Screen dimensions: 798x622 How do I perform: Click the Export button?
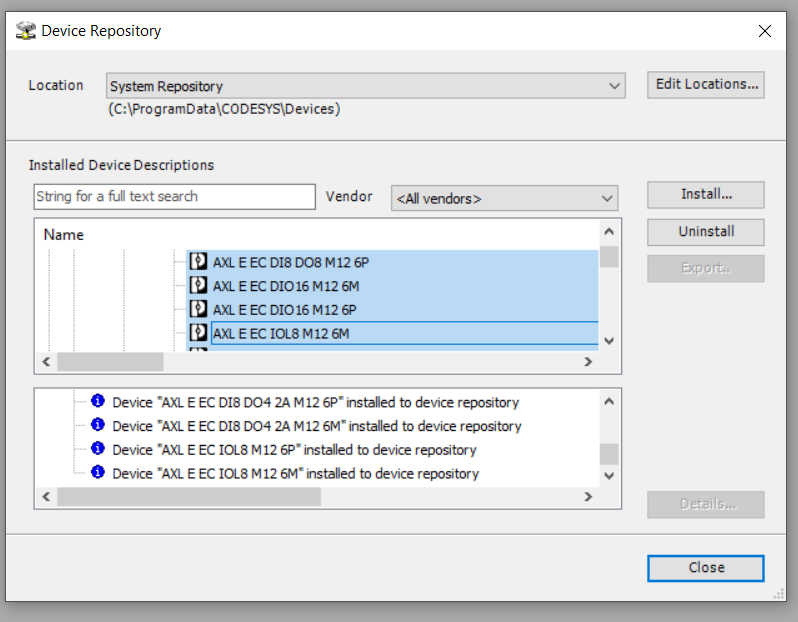coord(706,268)
